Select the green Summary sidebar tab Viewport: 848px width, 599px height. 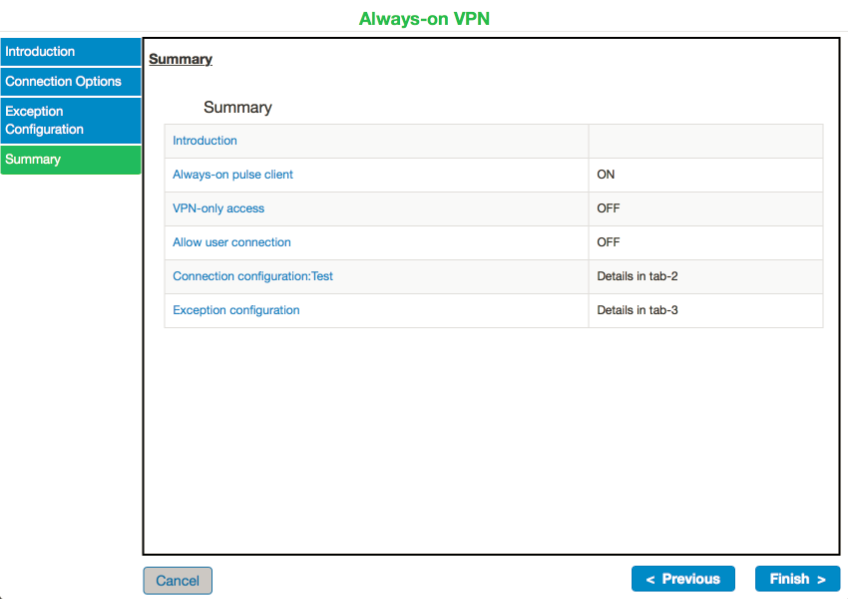click(70, 160)
